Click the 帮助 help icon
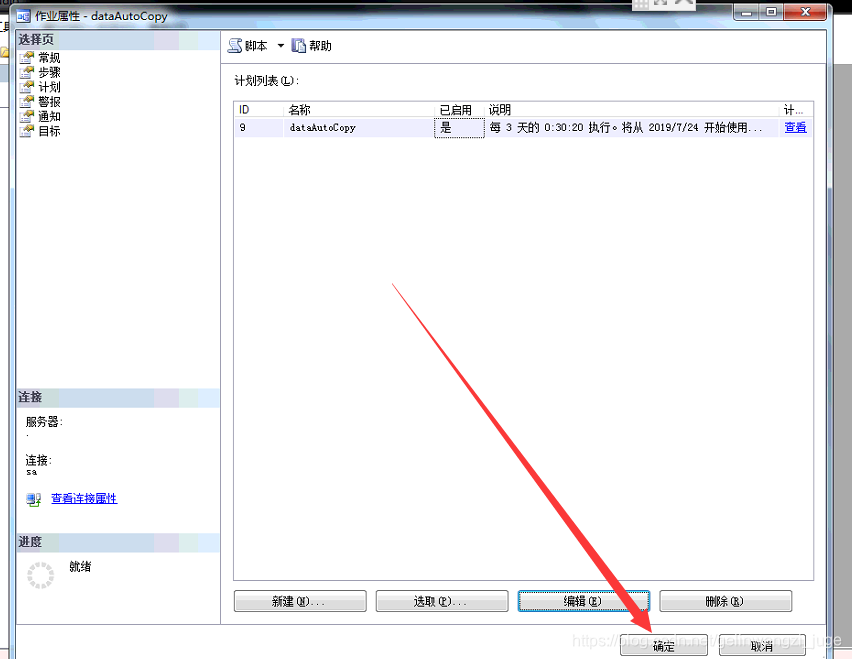 pyautogui.click(x=299, y=46)
